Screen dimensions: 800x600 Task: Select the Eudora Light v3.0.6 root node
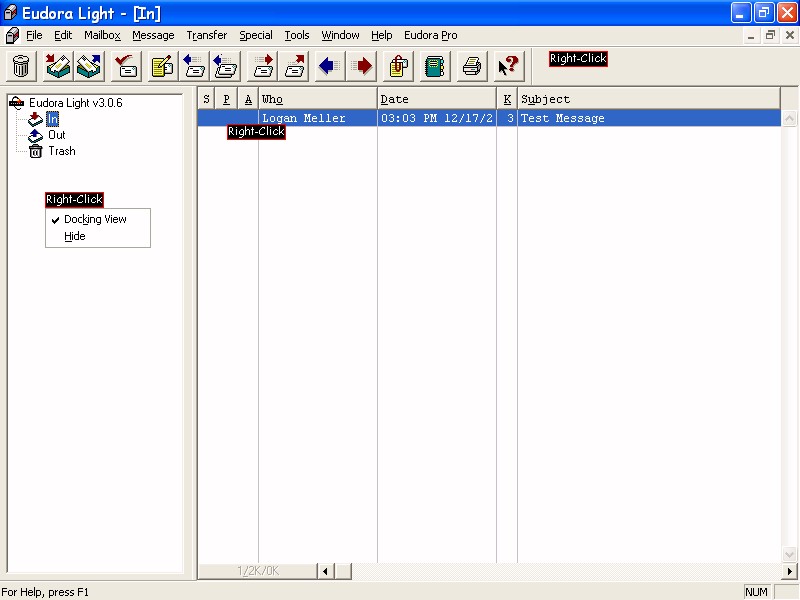point(76,103)
